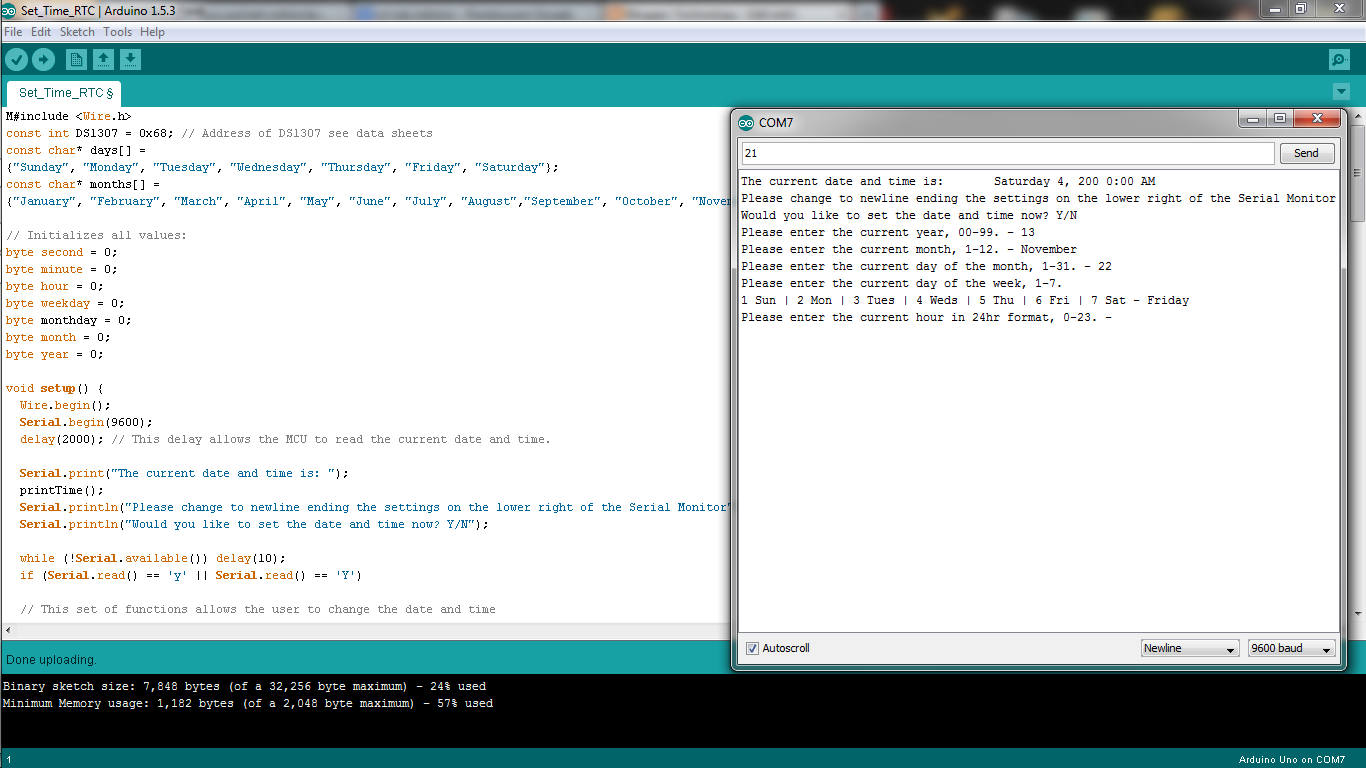Focus the serial input field containing 21
The height and width of the screenshot is (768, 1366).
pos(1008,154)
